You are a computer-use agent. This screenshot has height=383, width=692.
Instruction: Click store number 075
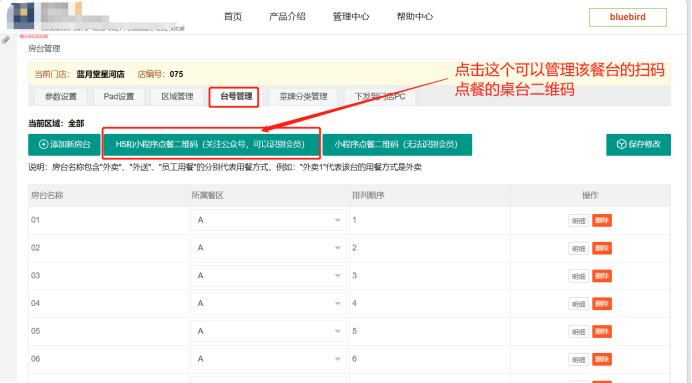176,74
